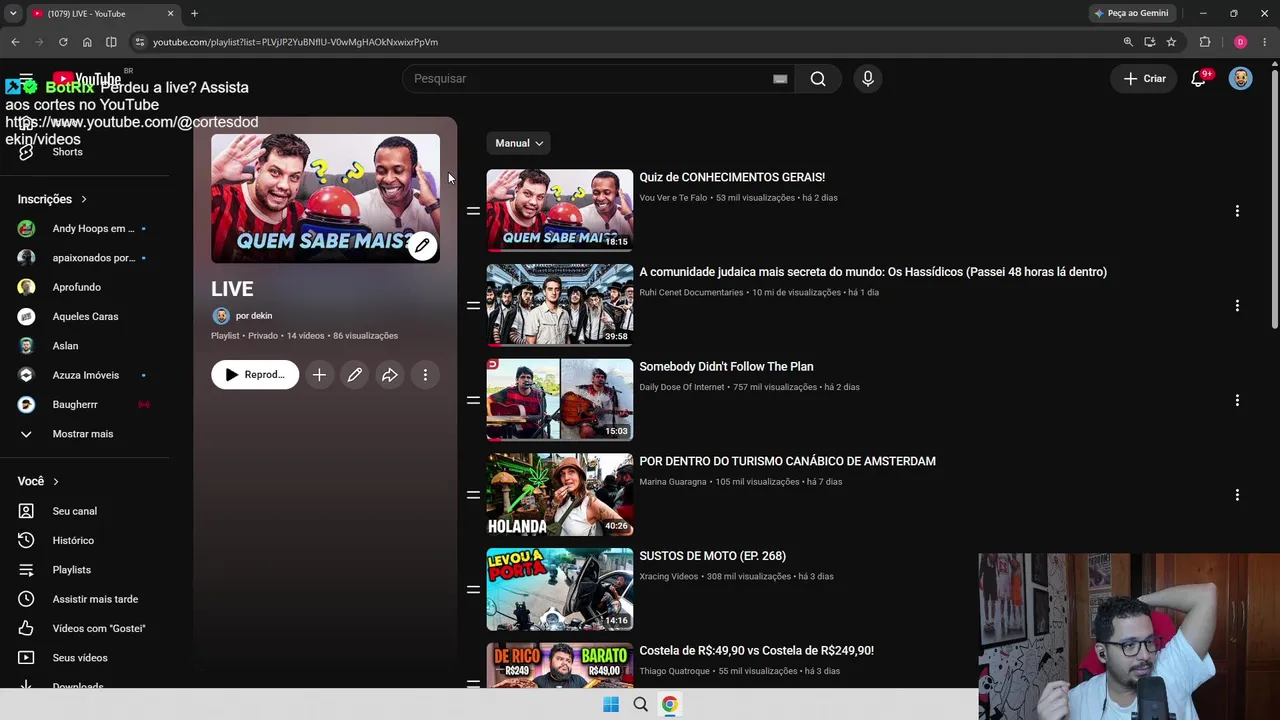Viewport: 1280px width, 720px height.
Task: Click the title SUSTOS DE MOTO (EP. 268)
Action: (x=713, y=556)
